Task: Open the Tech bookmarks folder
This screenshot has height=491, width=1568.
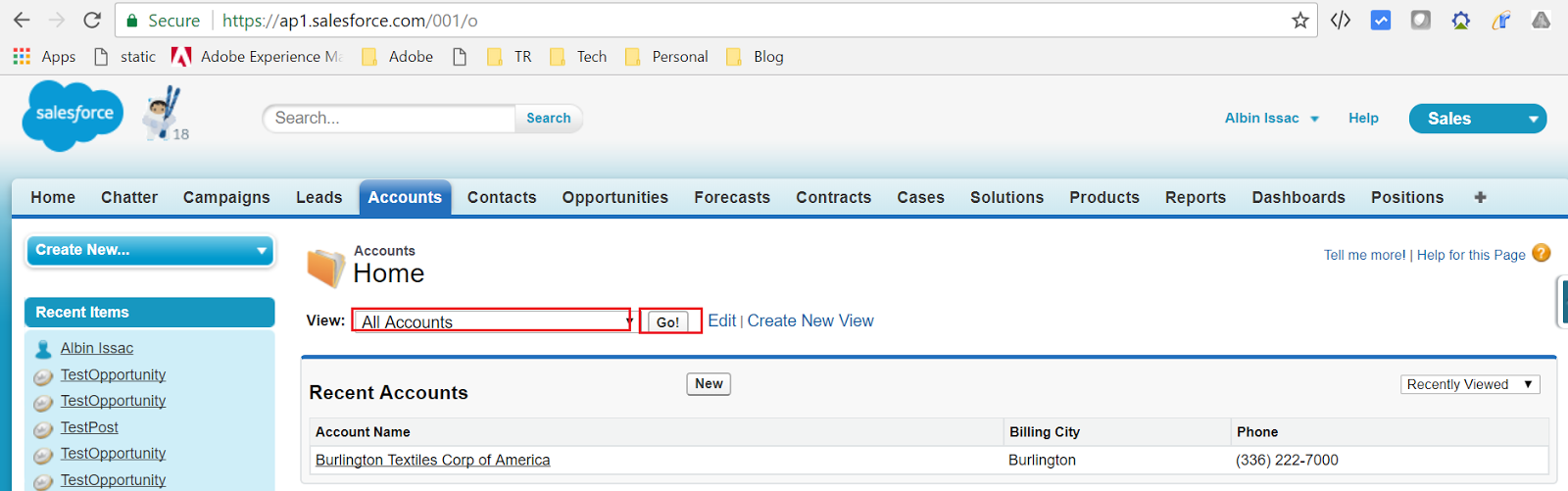Action: click(578, 57)
